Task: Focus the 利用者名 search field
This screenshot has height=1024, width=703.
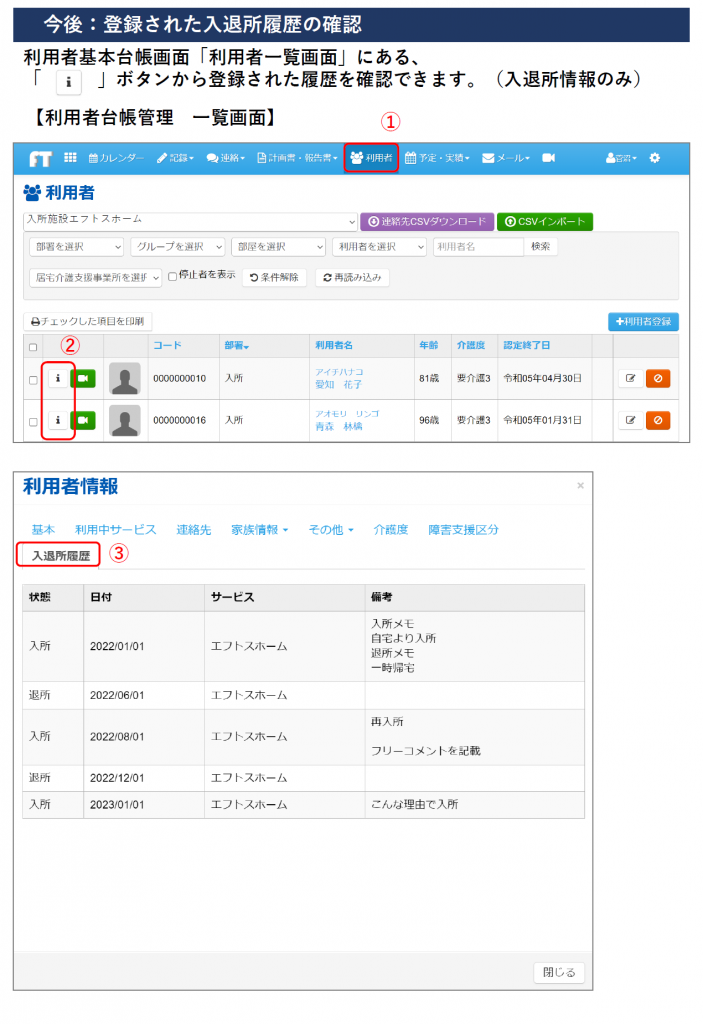Action: [x=478, y=247]
